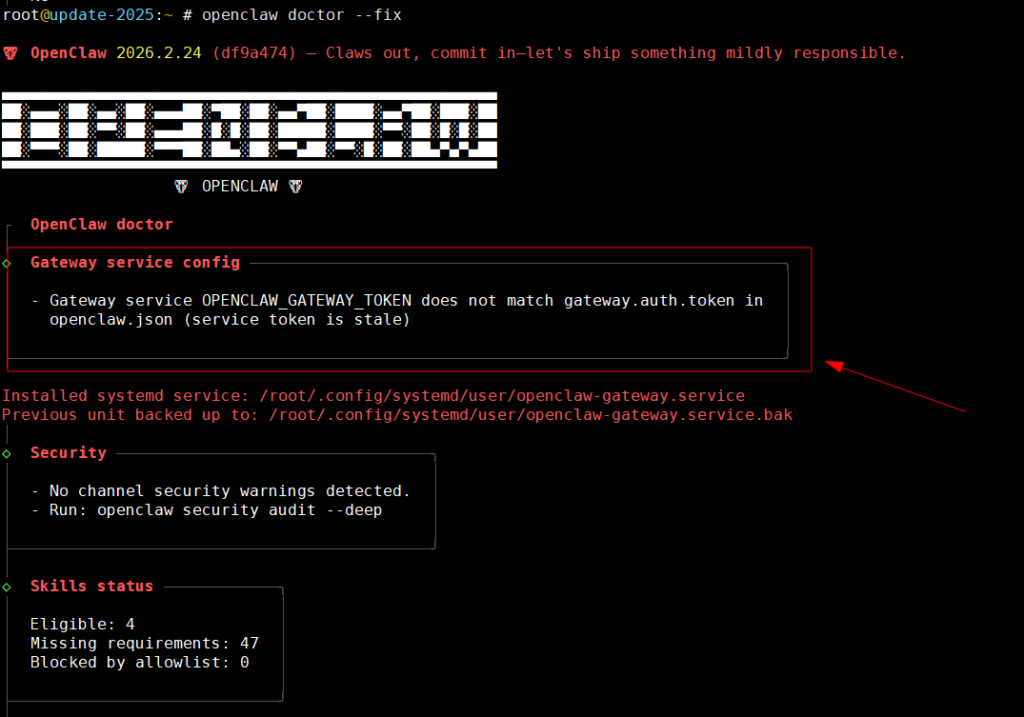This screenshot has height=717, width=1024.
Task: Click green diamond marker beside Security section
Action: 7,453
